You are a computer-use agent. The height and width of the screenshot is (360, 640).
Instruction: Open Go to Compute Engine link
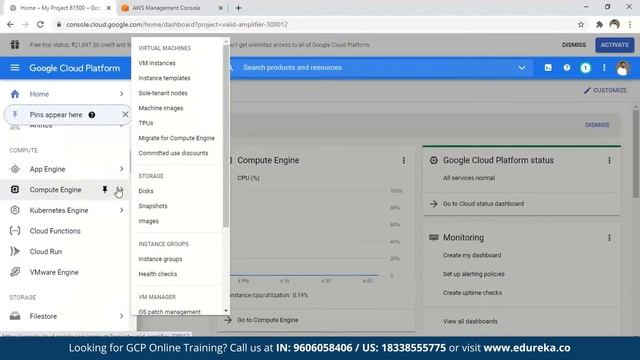tap(267, 320)
